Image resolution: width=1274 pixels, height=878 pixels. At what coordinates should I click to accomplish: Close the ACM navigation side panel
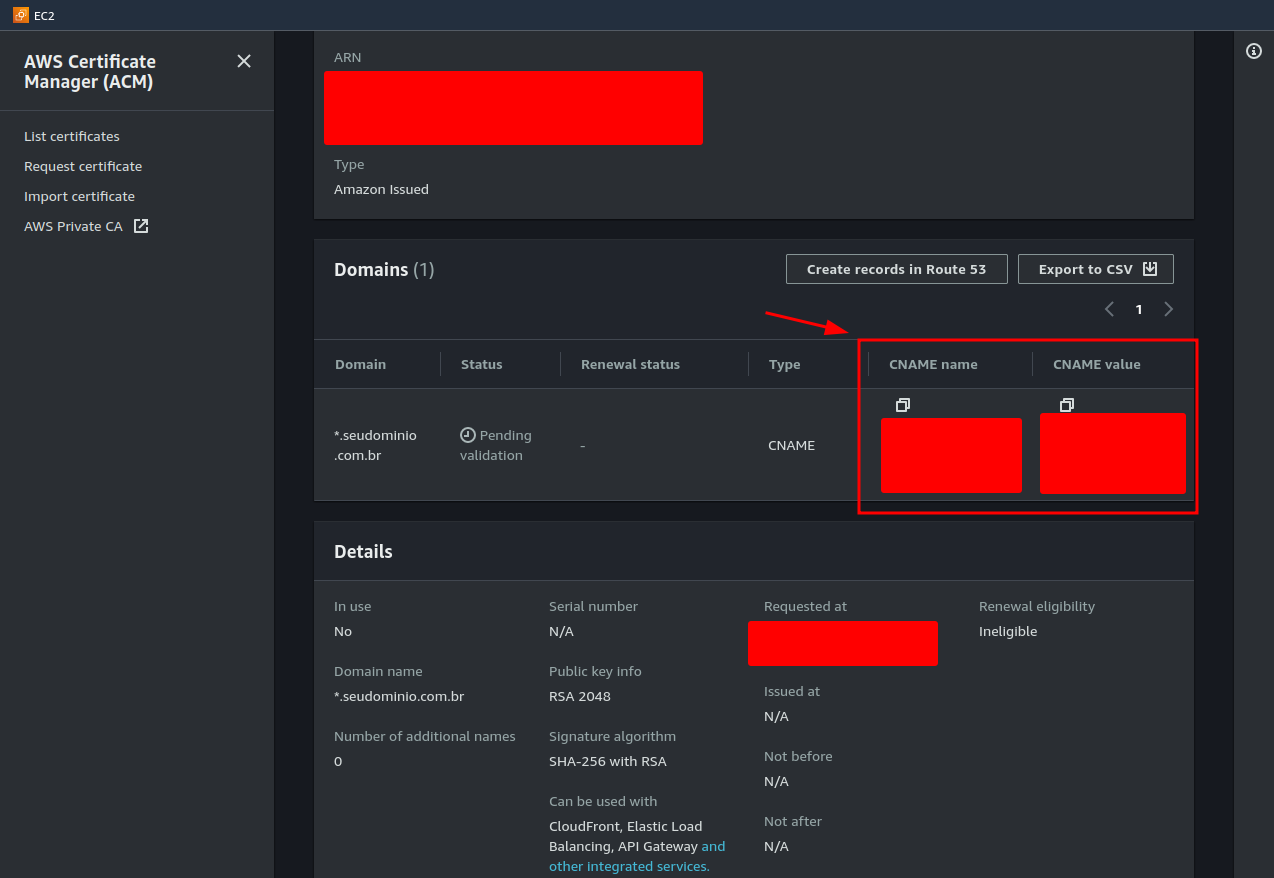coord(243,61)
